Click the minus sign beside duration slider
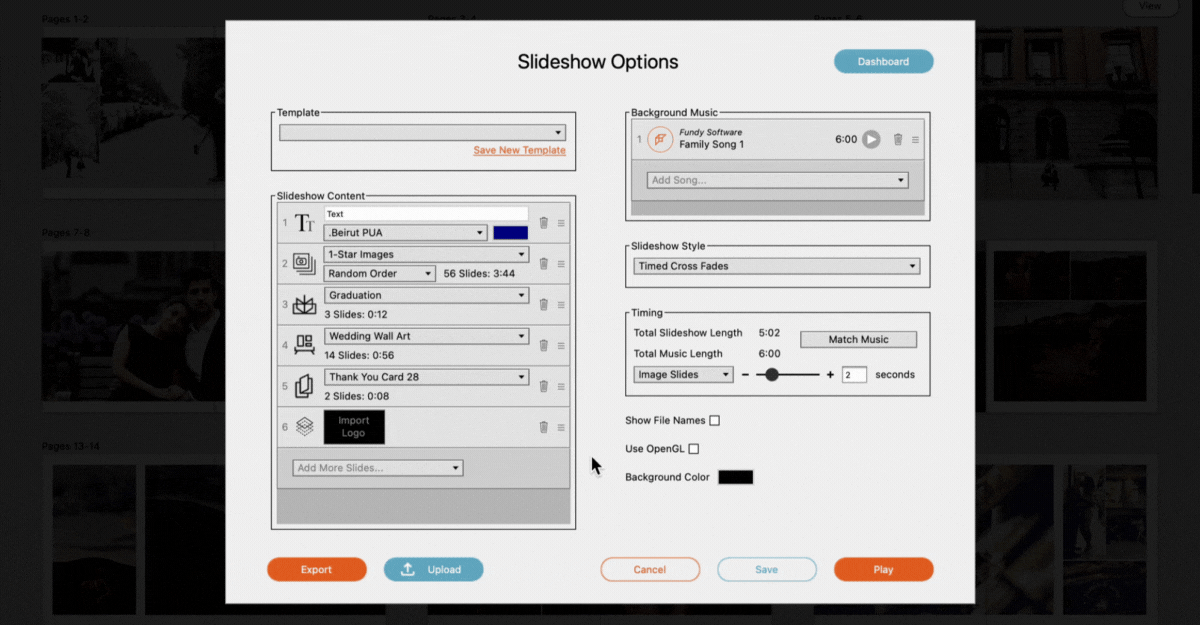 746,375
